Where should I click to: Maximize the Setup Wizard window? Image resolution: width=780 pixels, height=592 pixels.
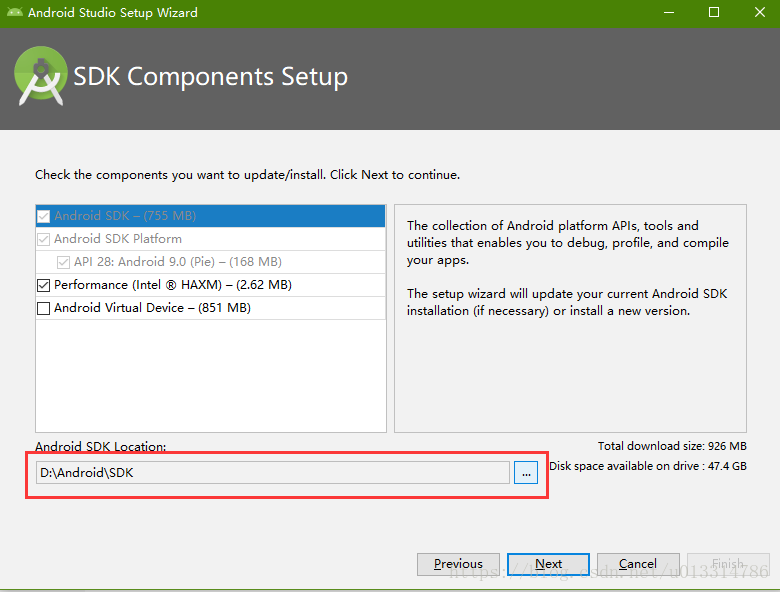point(714,13)
